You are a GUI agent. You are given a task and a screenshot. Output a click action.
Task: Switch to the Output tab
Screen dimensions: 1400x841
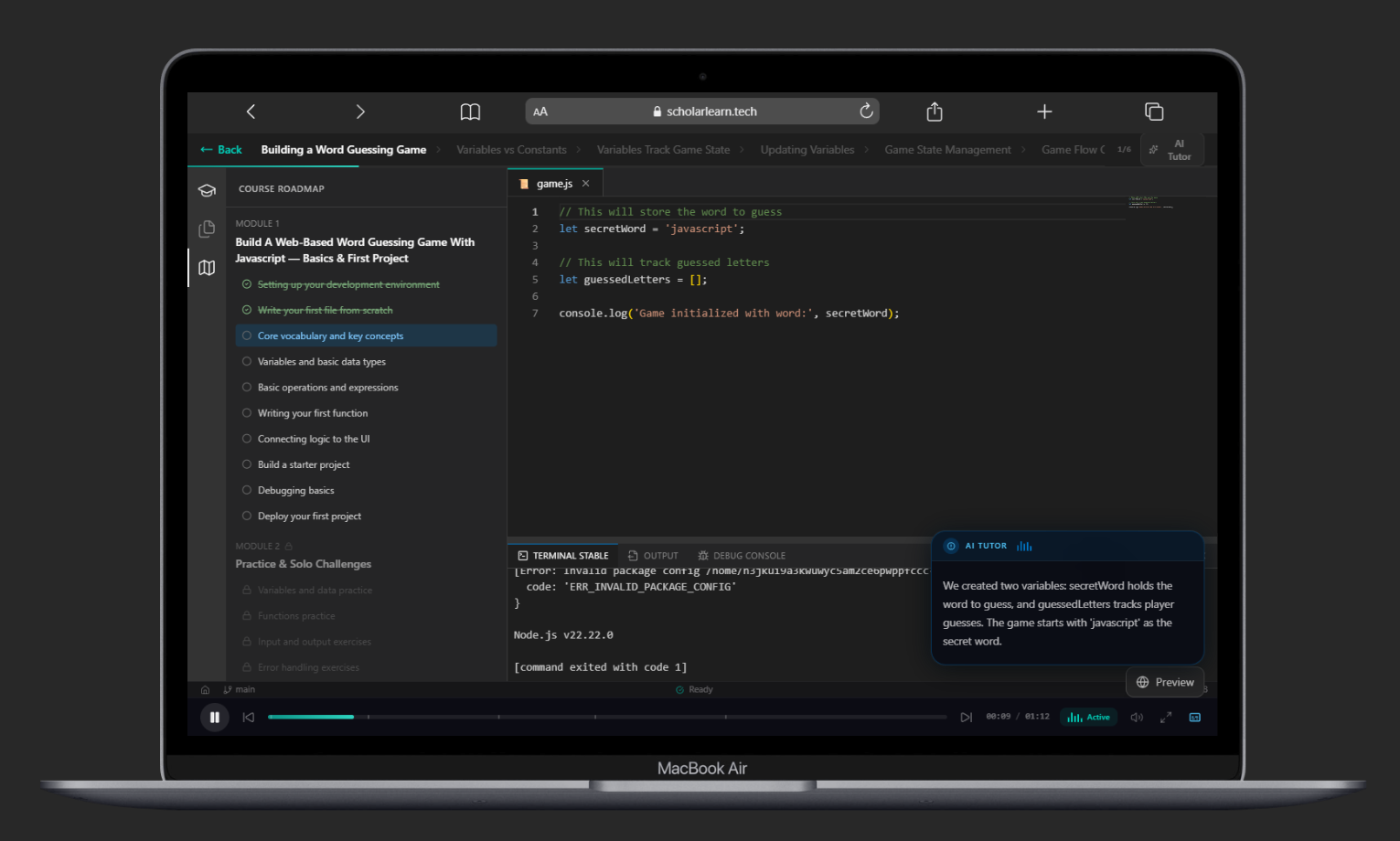pyautogui.click(x=653, y=556)
